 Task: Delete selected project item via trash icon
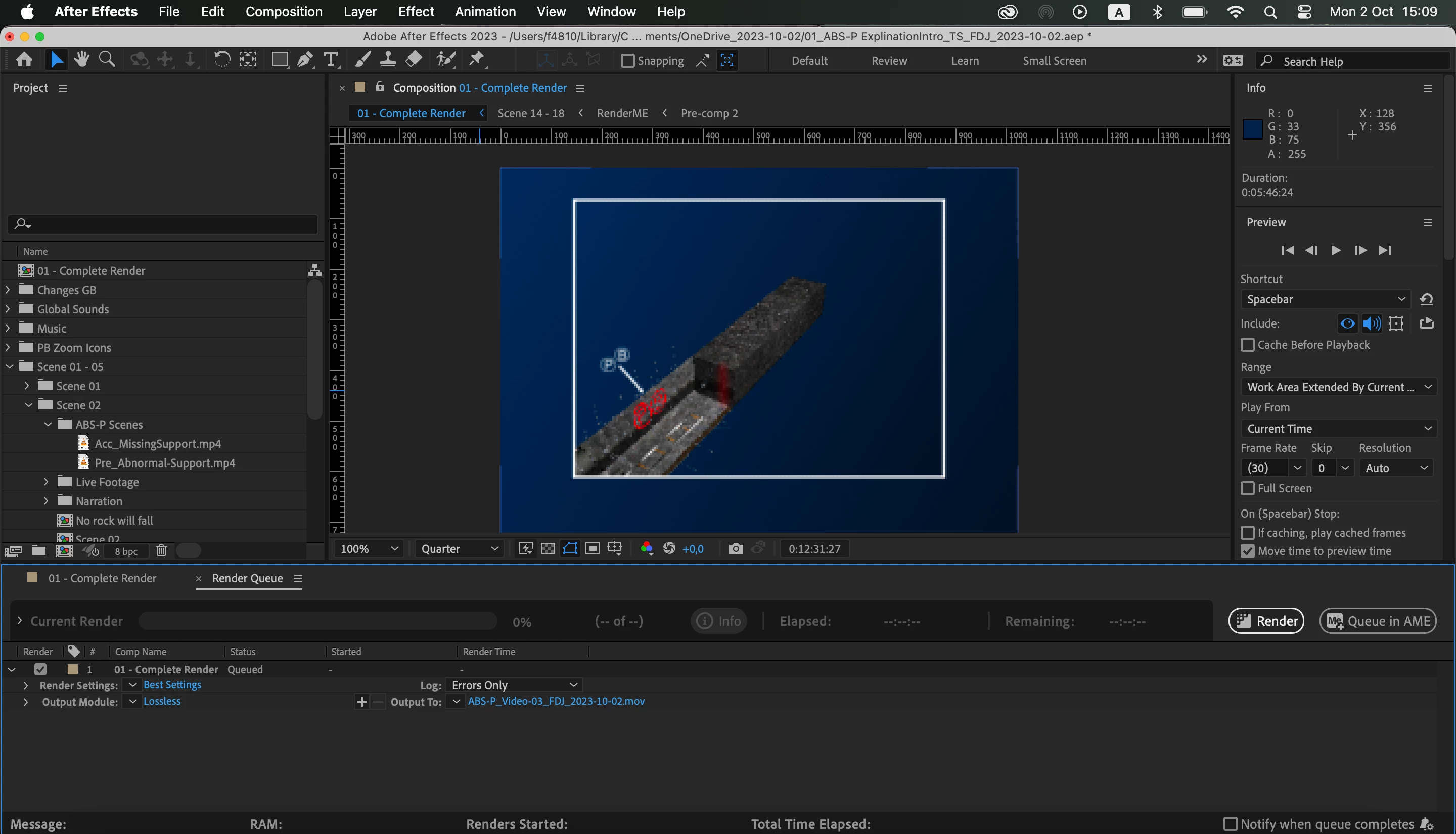click(161, 551)
